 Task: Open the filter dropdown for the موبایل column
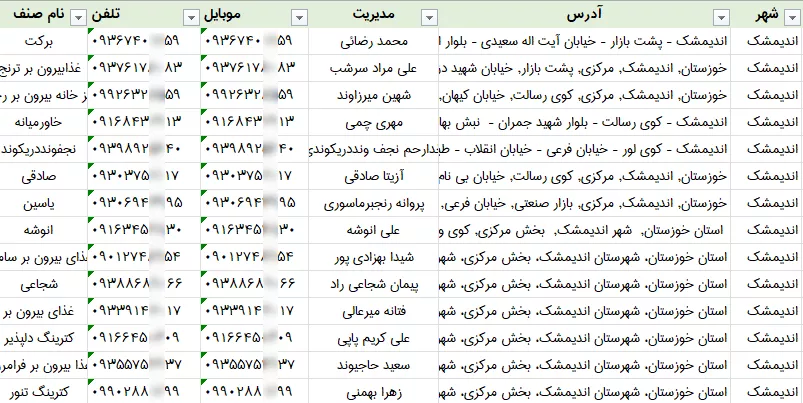(300, 18)
